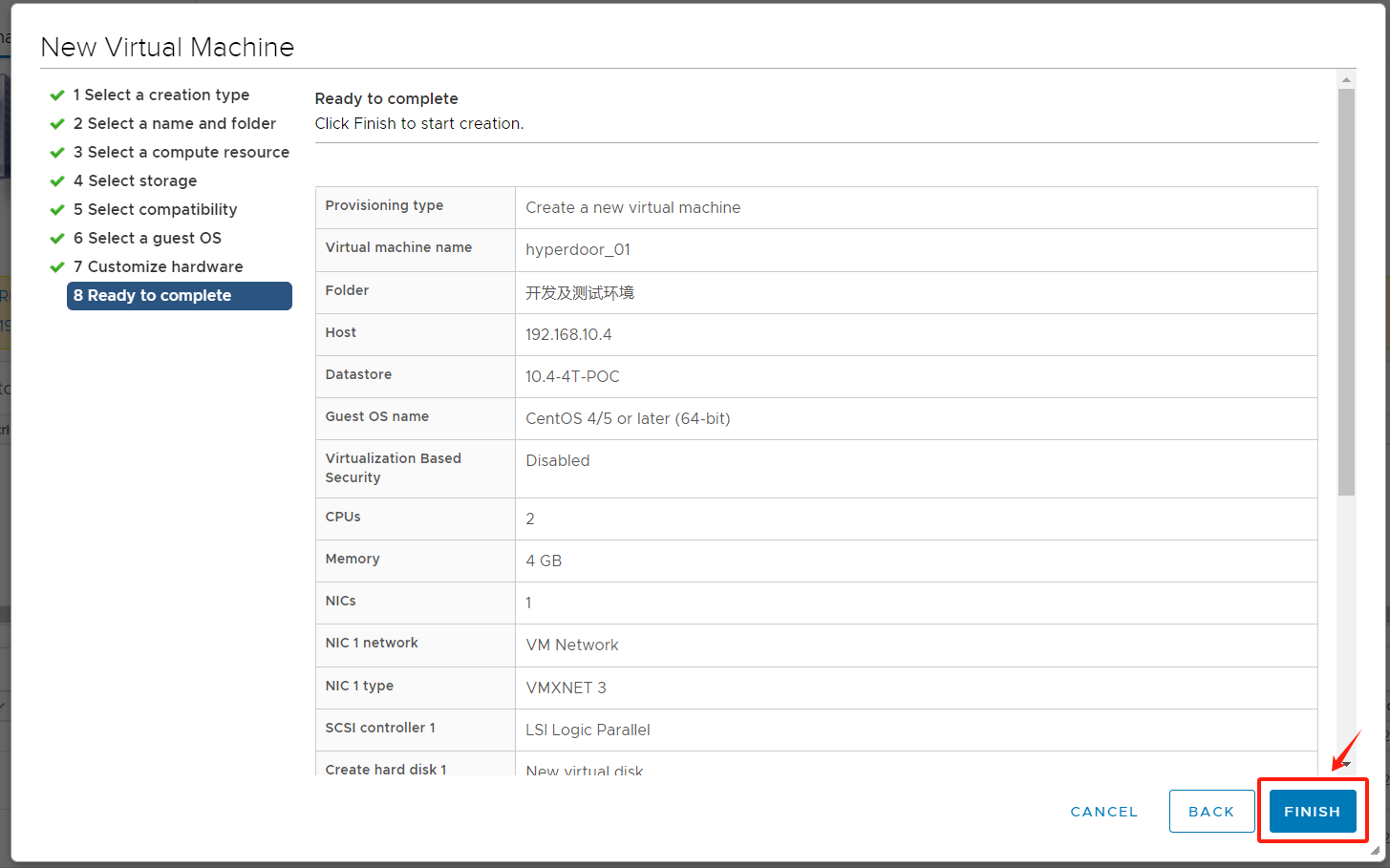1390x868 pixels.
Task: Click the 'hyperdoor_01' virtual machine name value
Action: (x=578, y=250)
